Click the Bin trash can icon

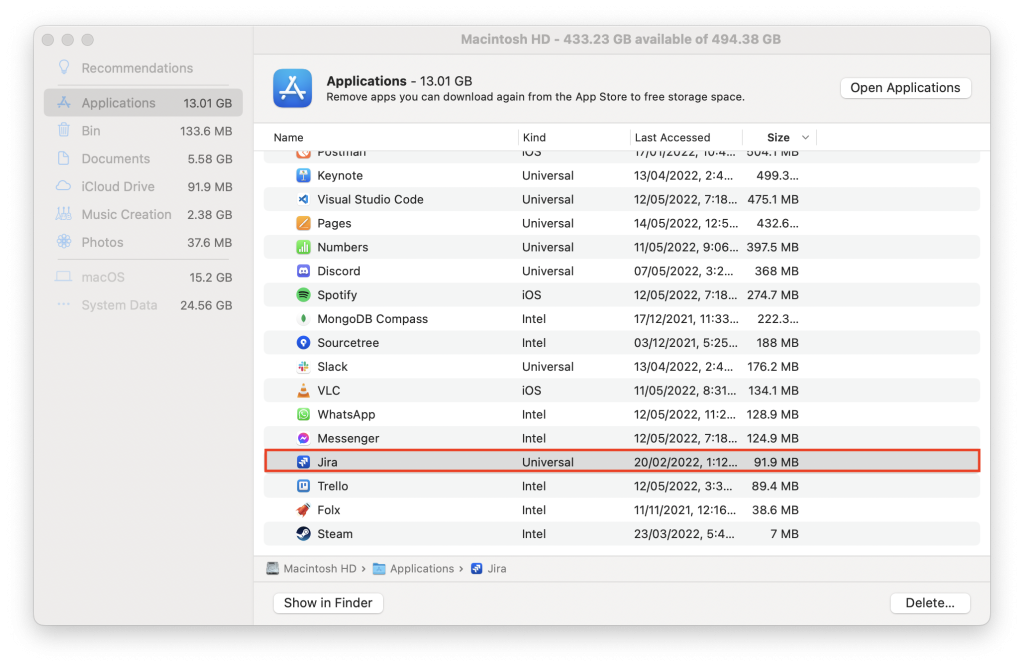(x=64, y=130)
